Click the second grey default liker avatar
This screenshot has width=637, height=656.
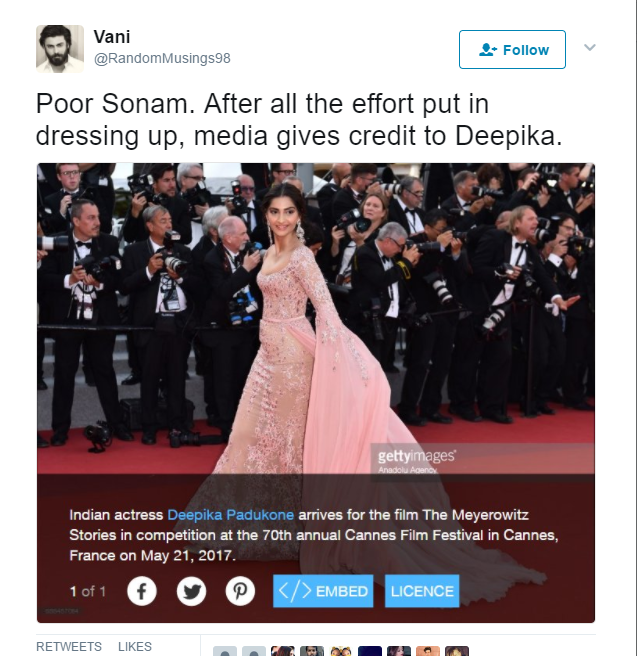(254, 651)
